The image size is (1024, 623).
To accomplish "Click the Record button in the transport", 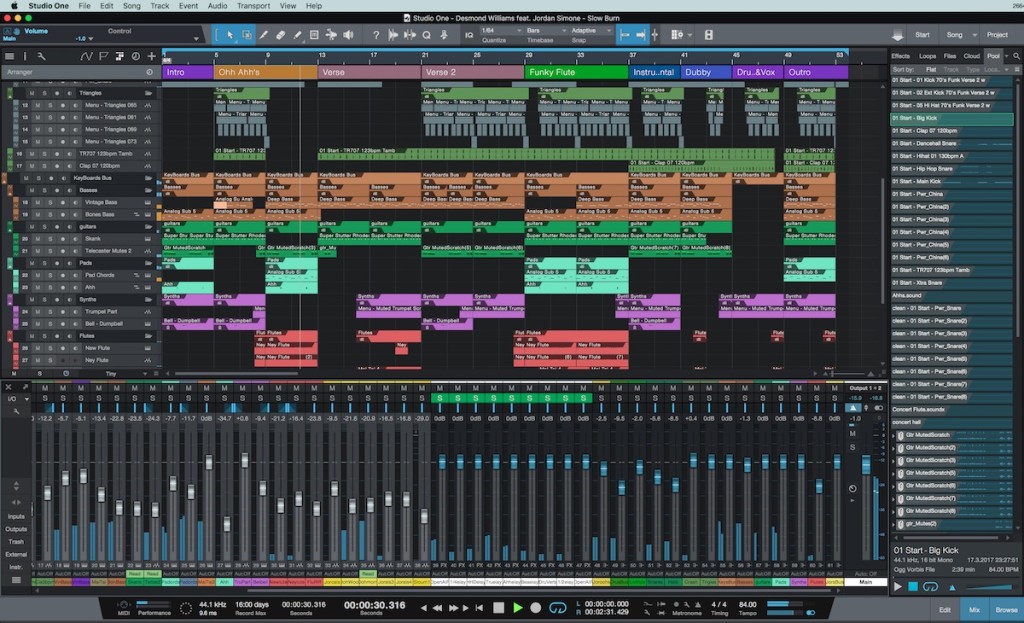I will coord(535,607).
